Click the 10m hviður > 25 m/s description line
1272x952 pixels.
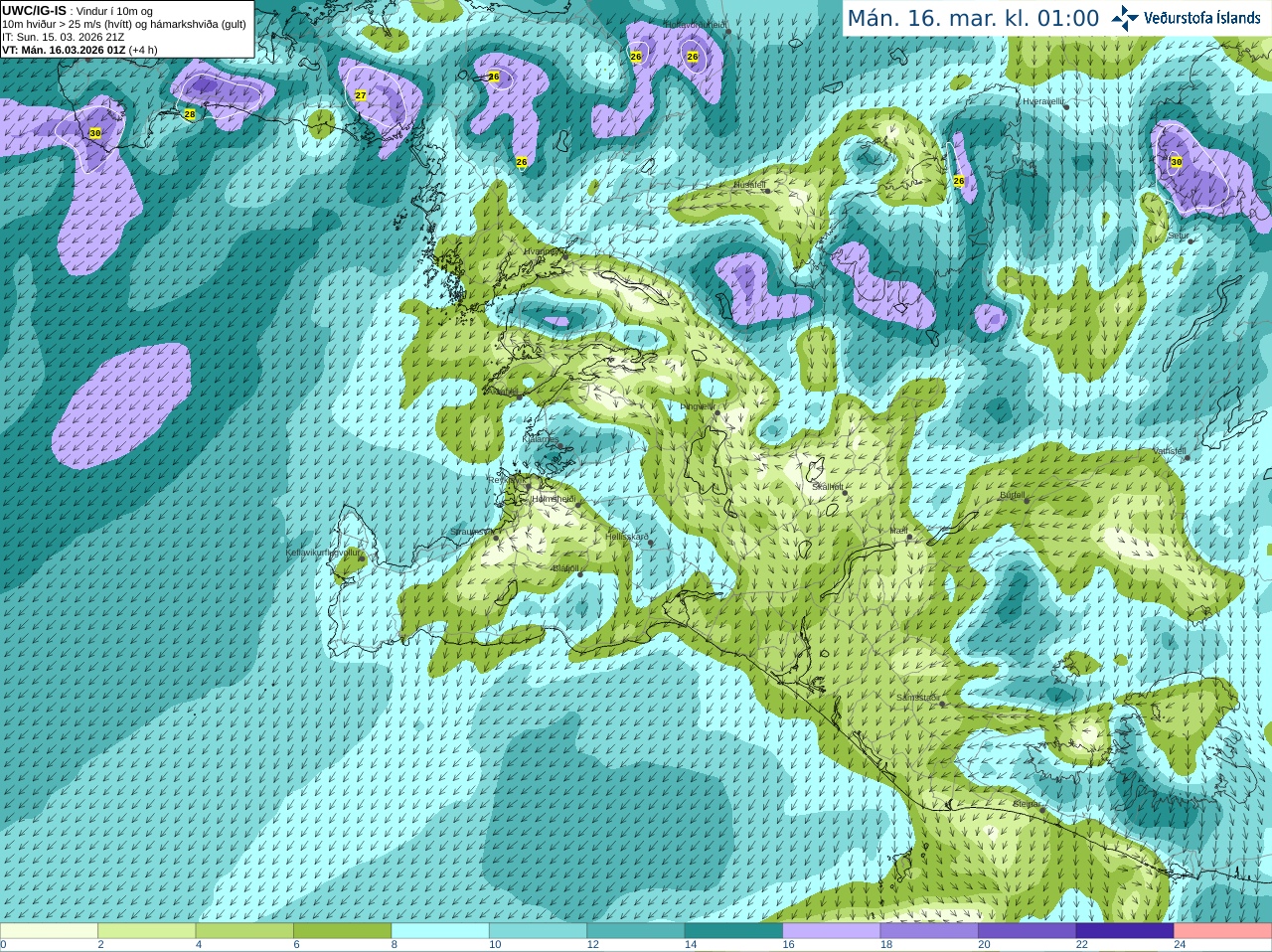pos(124,24)
